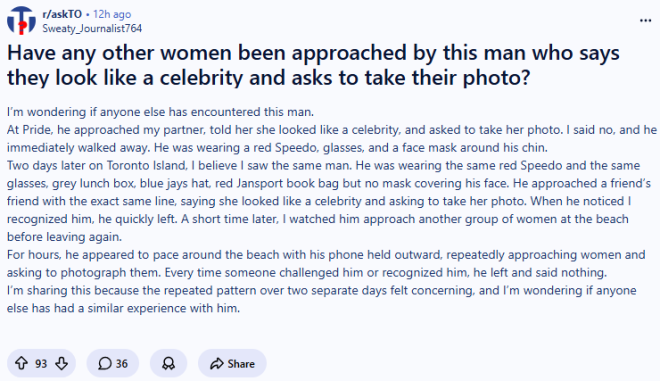Open the r/askTO subreddit link
This screenshot has height=381, width=660.
point(62,14)
